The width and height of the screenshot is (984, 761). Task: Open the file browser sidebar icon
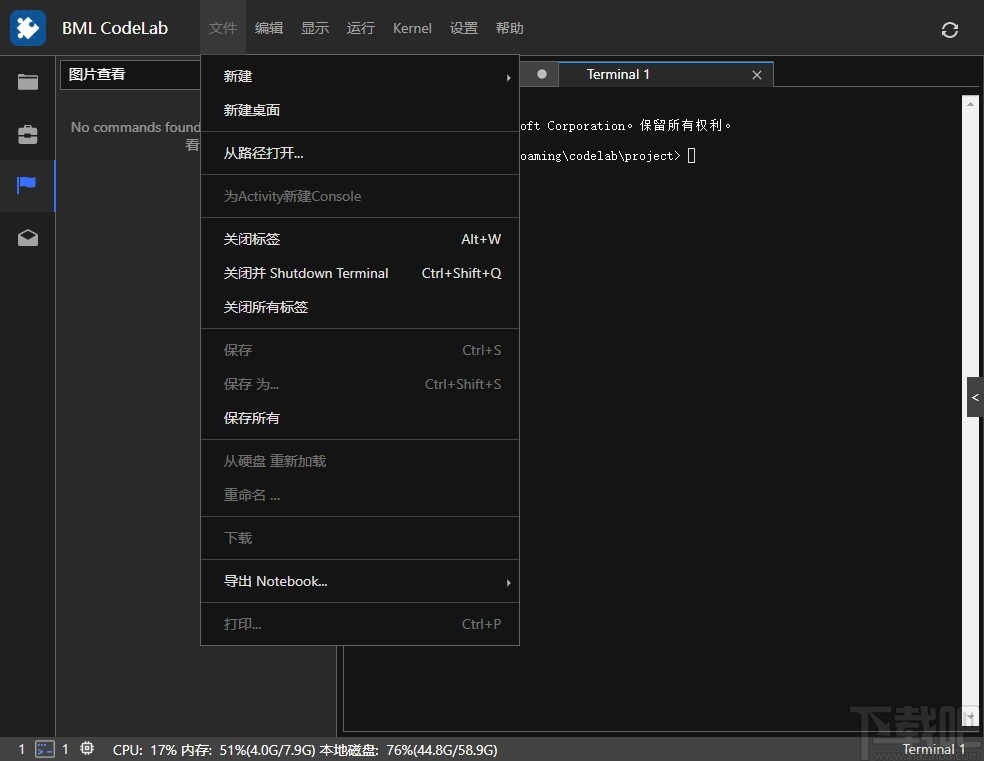(x=27, y=83)
